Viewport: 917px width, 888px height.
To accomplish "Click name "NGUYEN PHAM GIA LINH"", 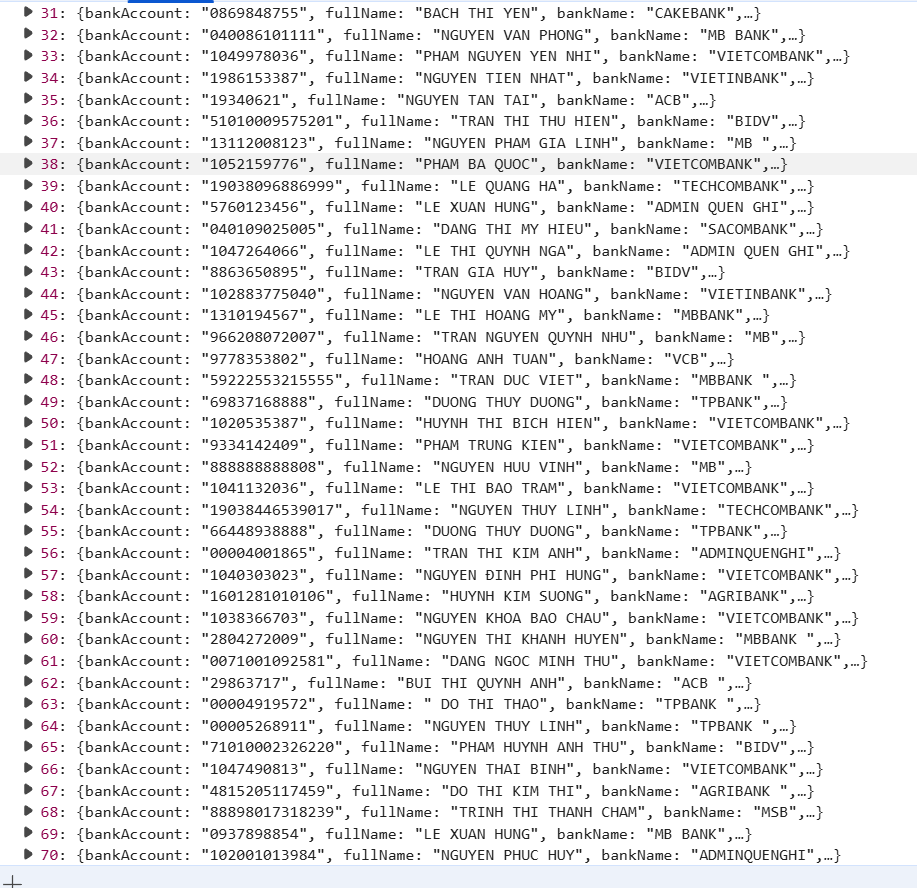I will [526, 143].
